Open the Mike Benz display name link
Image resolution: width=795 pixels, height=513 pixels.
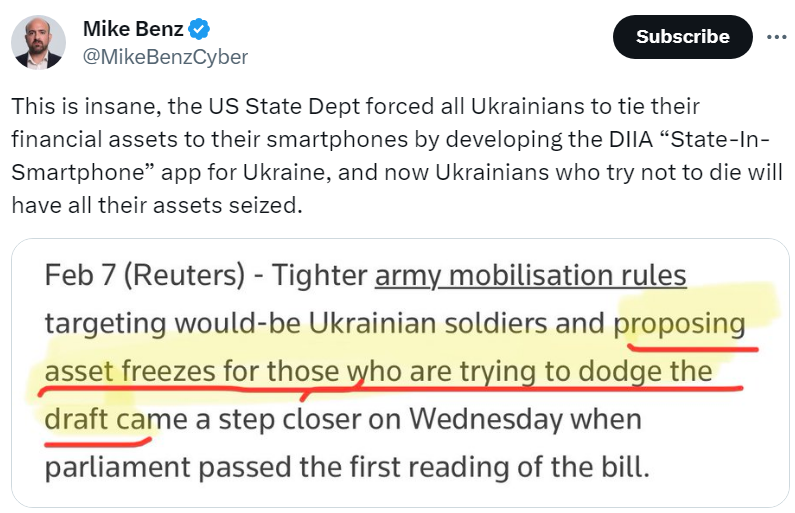point(134,30)
